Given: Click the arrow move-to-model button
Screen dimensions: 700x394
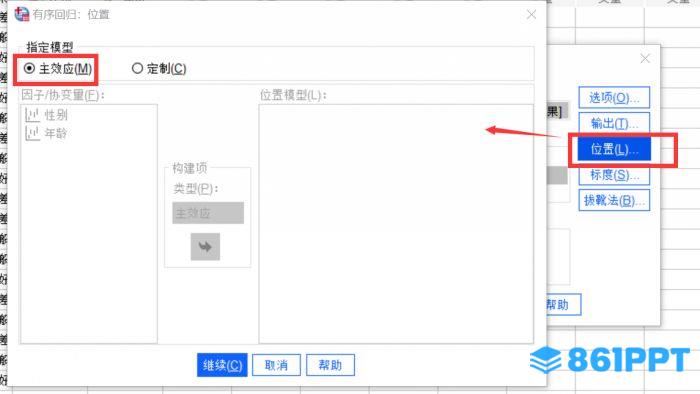Looking at the screenshot, I should click(x=205, y=246).
